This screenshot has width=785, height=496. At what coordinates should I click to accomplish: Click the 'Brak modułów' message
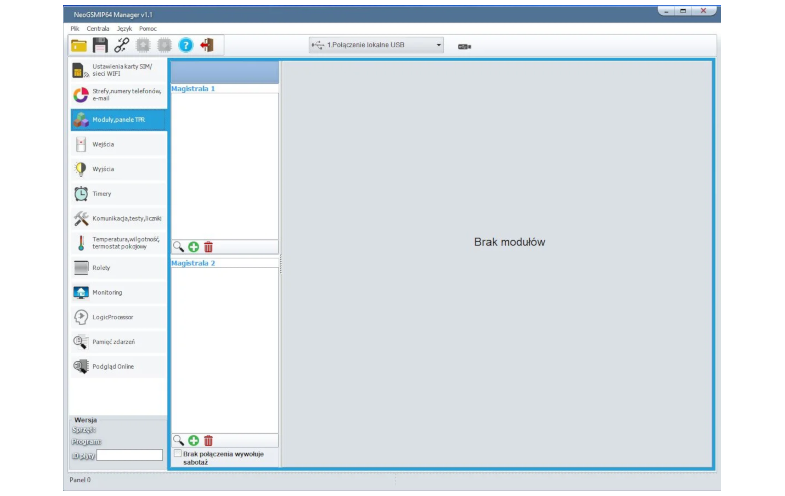tap(510, 242)
